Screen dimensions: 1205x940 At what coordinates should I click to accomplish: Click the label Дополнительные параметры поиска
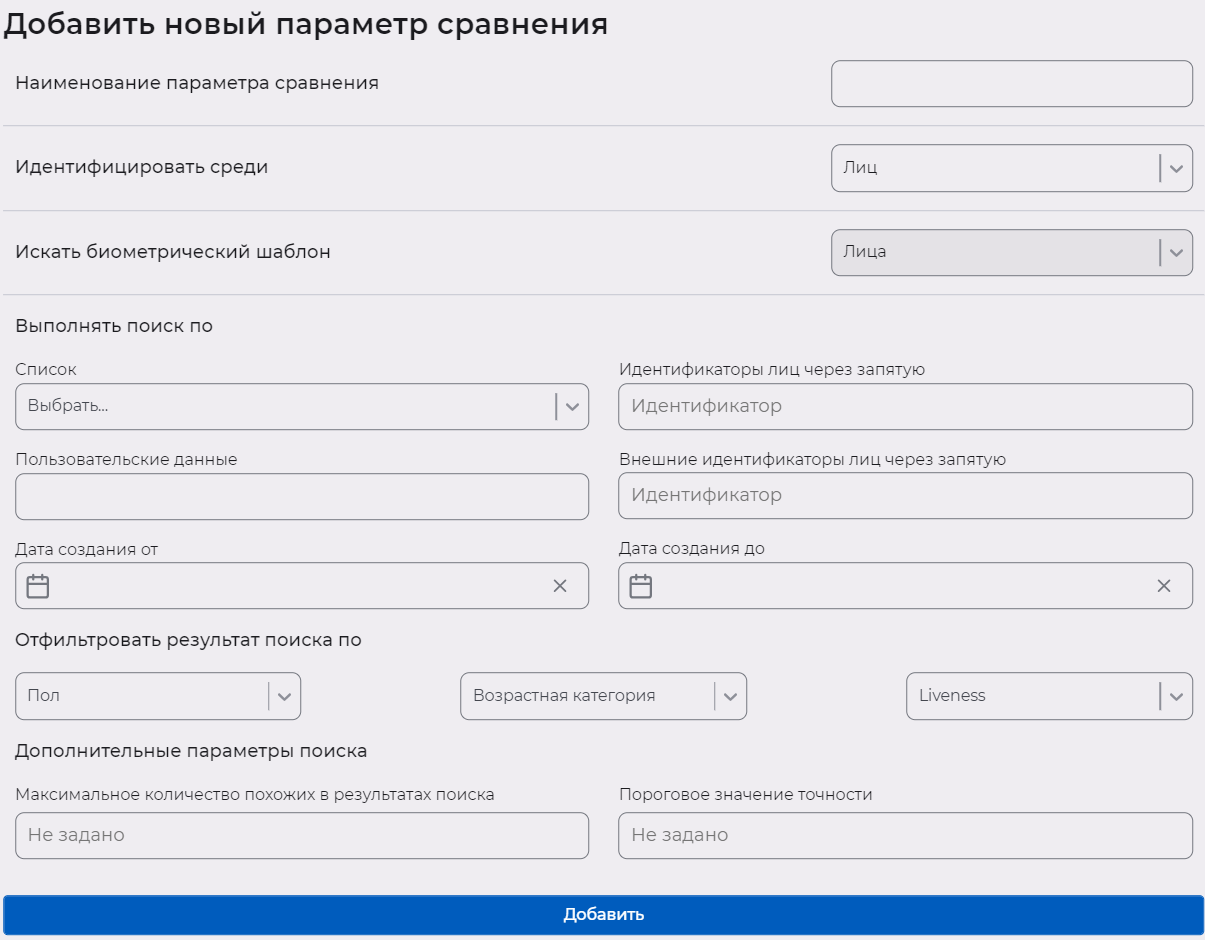tap(191, 751)
